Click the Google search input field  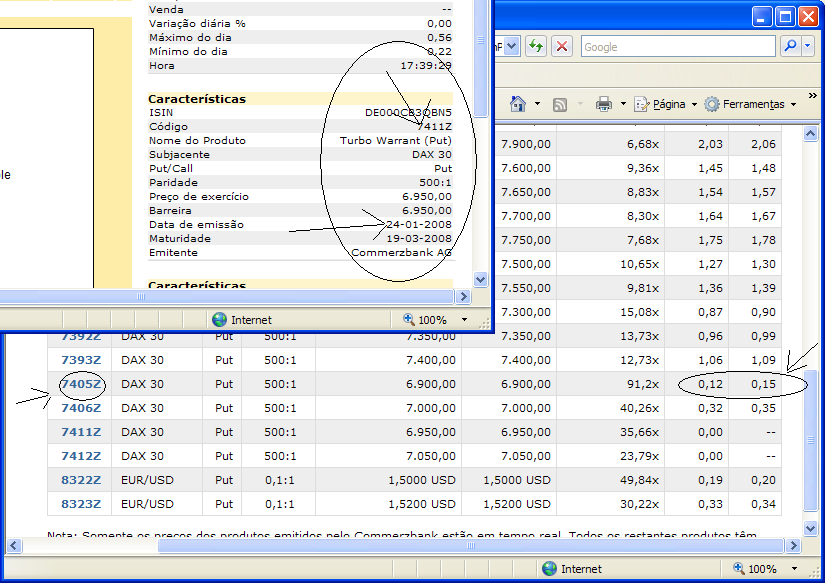[678, 46]
